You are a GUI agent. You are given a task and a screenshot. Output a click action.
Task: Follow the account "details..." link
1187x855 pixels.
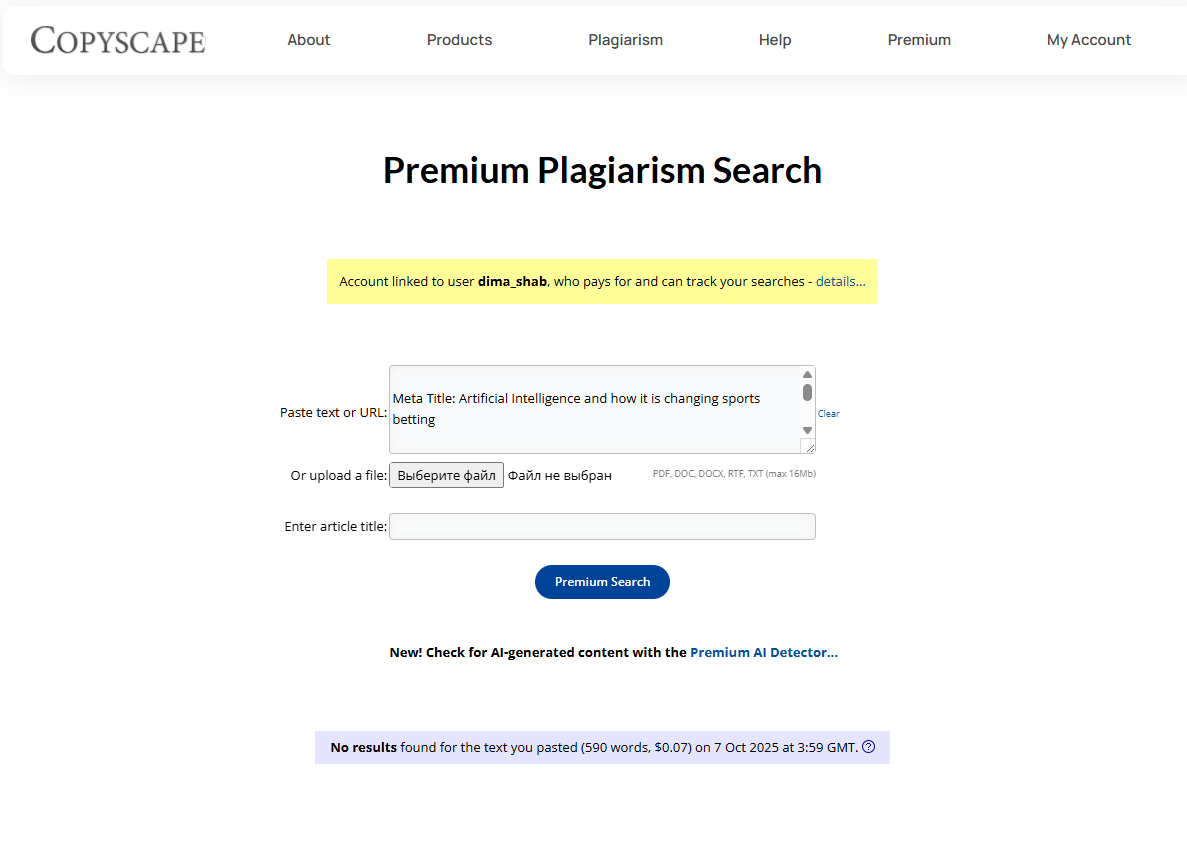[840, 282]
